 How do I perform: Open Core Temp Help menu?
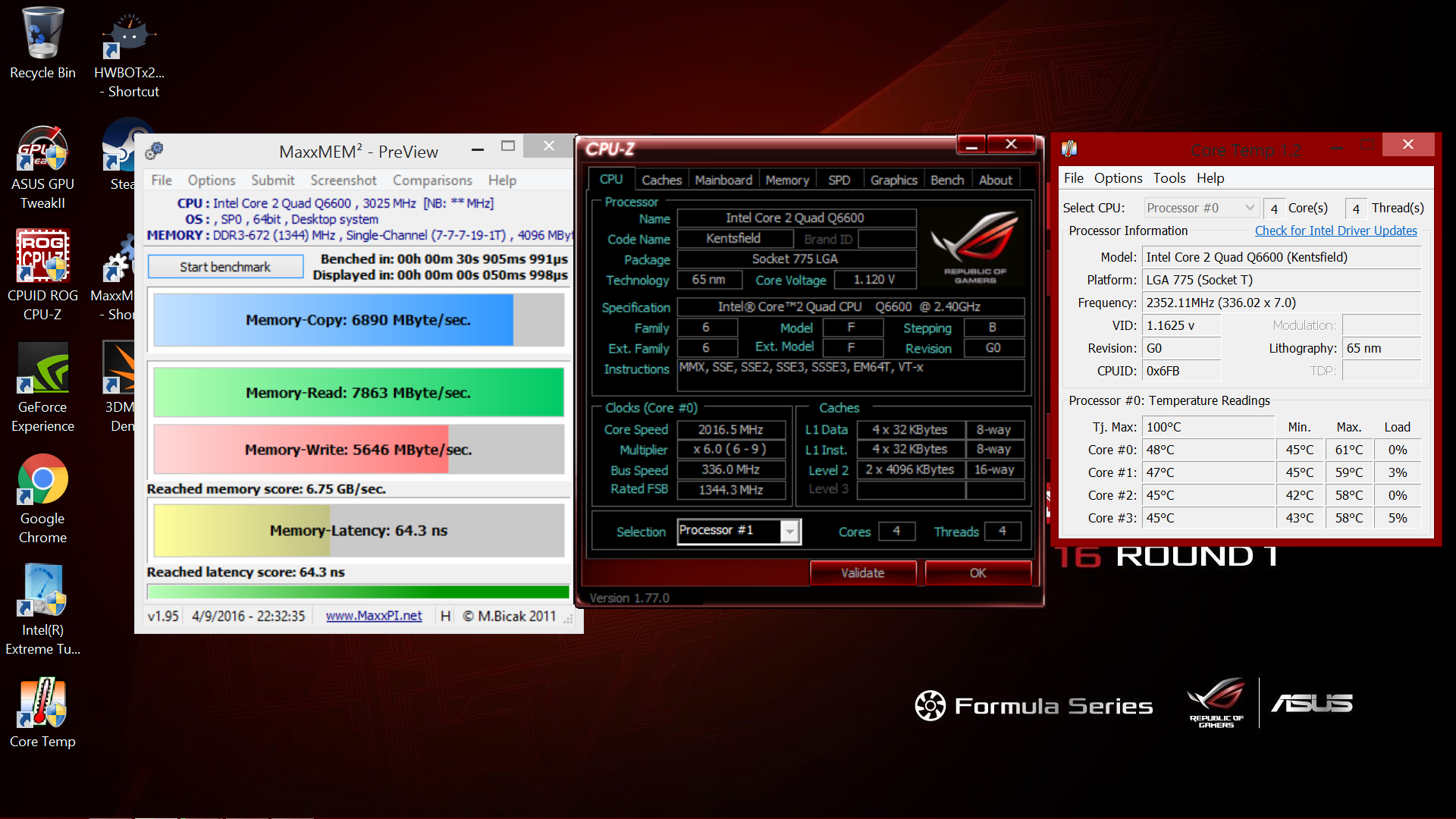coord(1210,177)
